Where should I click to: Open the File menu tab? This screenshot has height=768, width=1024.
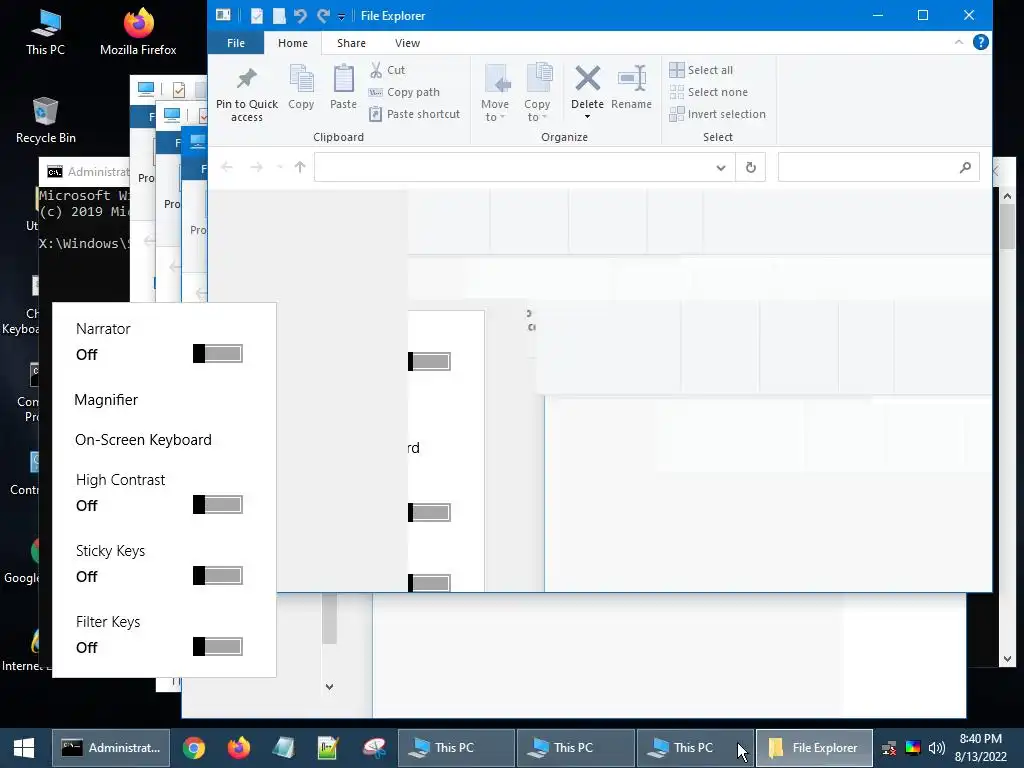click(236, 43)
